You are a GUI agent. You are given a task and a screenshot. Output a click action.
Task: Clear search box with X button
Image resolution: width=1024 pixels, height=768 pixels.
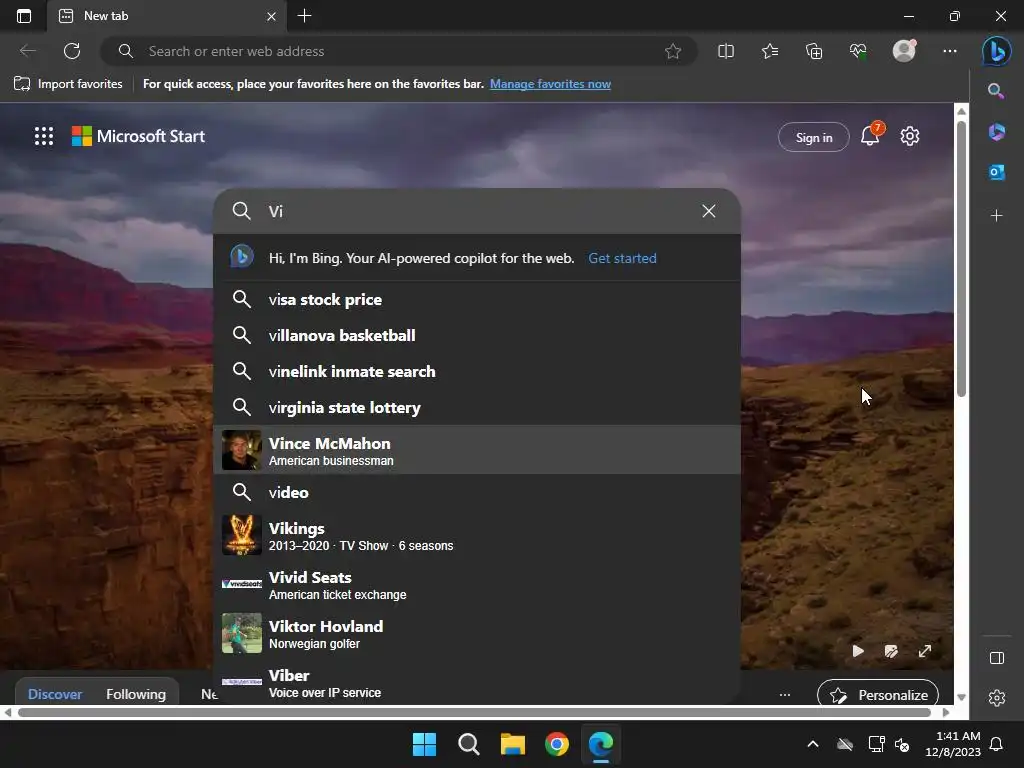point(709,211)
